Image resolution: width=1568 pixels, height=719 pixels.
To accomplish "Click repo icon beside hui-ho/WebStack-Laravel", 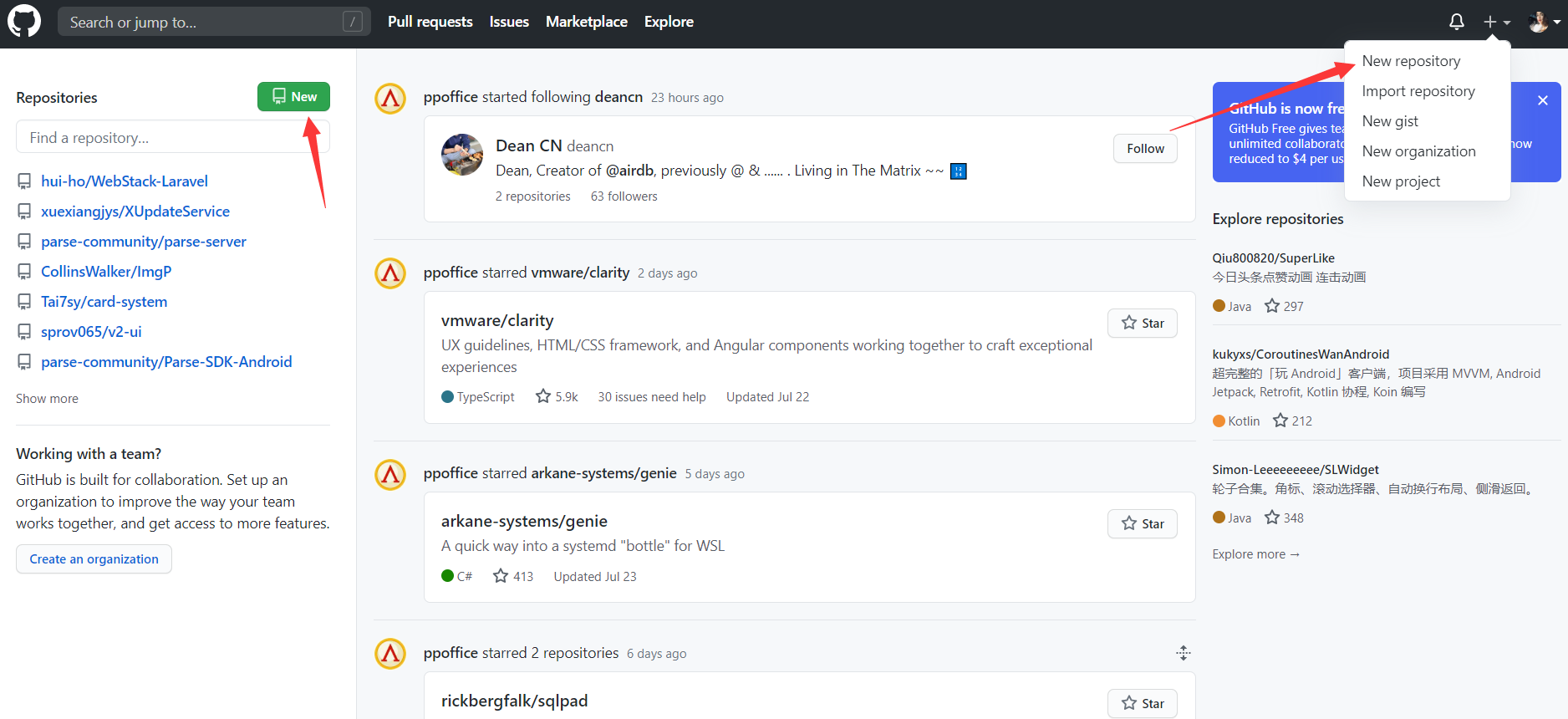I will point(24,181).
